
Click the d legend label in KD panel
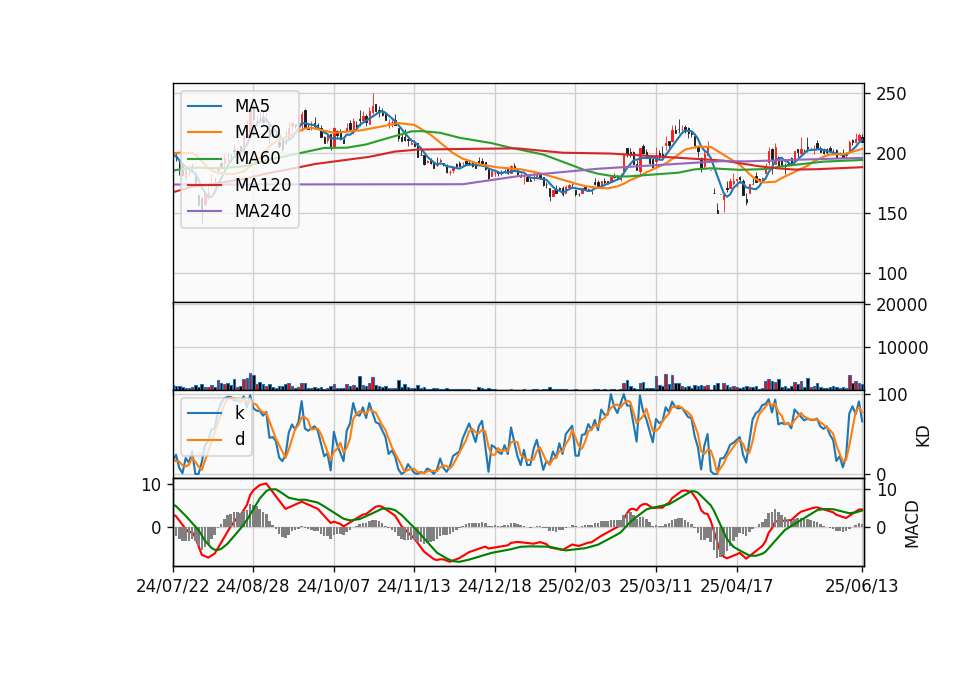click(240, 439)
